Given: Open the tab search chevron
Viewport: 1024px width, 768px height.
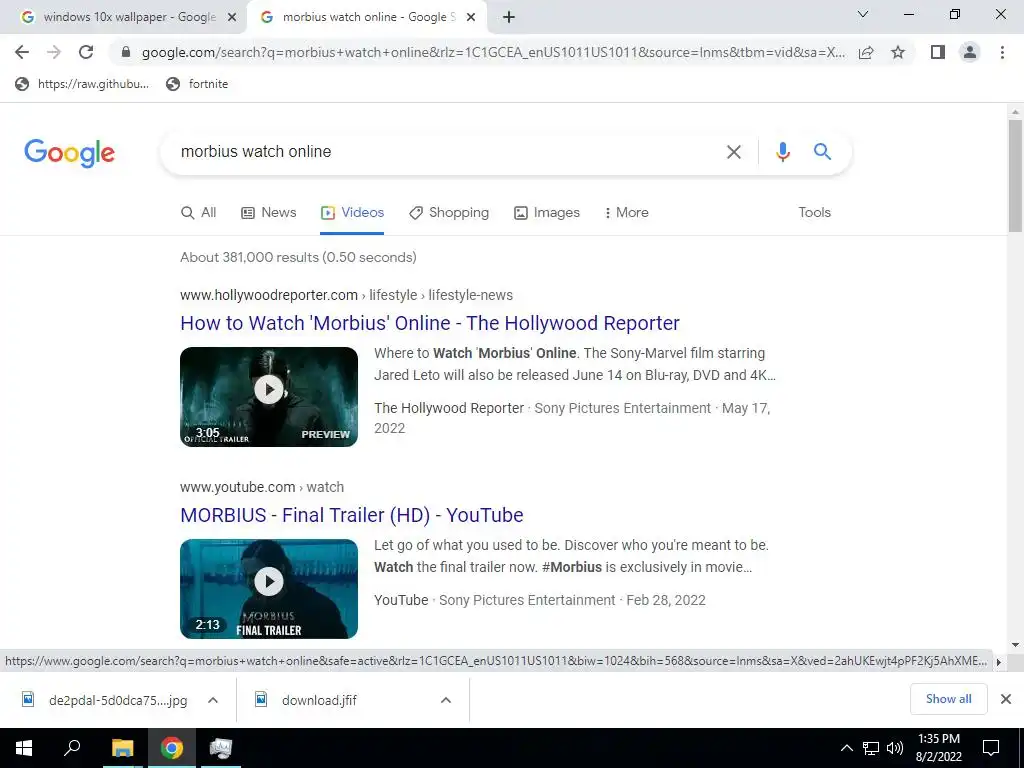Looking at the screenshot, I should [x=863, y=14].
